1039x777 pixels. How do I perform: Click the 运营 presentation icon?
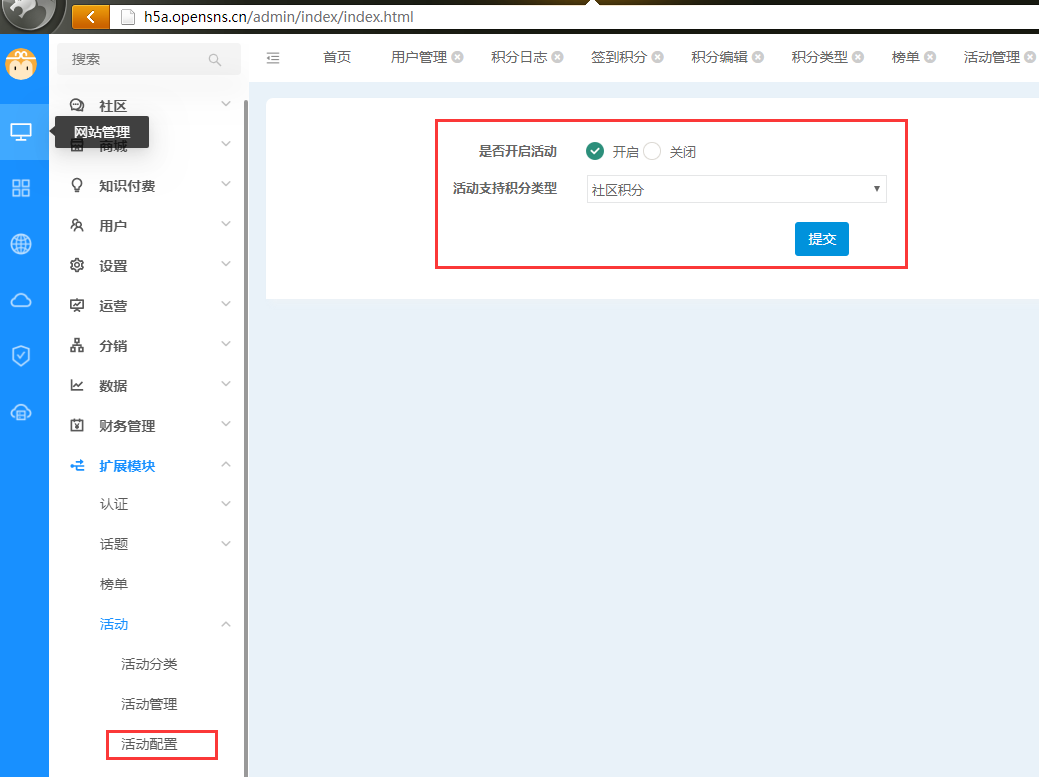coord(77,305)
